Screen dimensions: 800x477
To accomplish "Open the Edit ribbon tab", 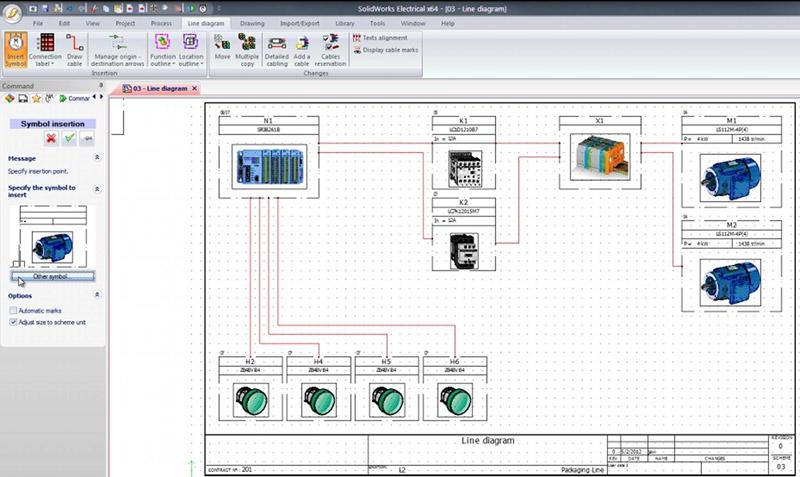I will (64, 23).
